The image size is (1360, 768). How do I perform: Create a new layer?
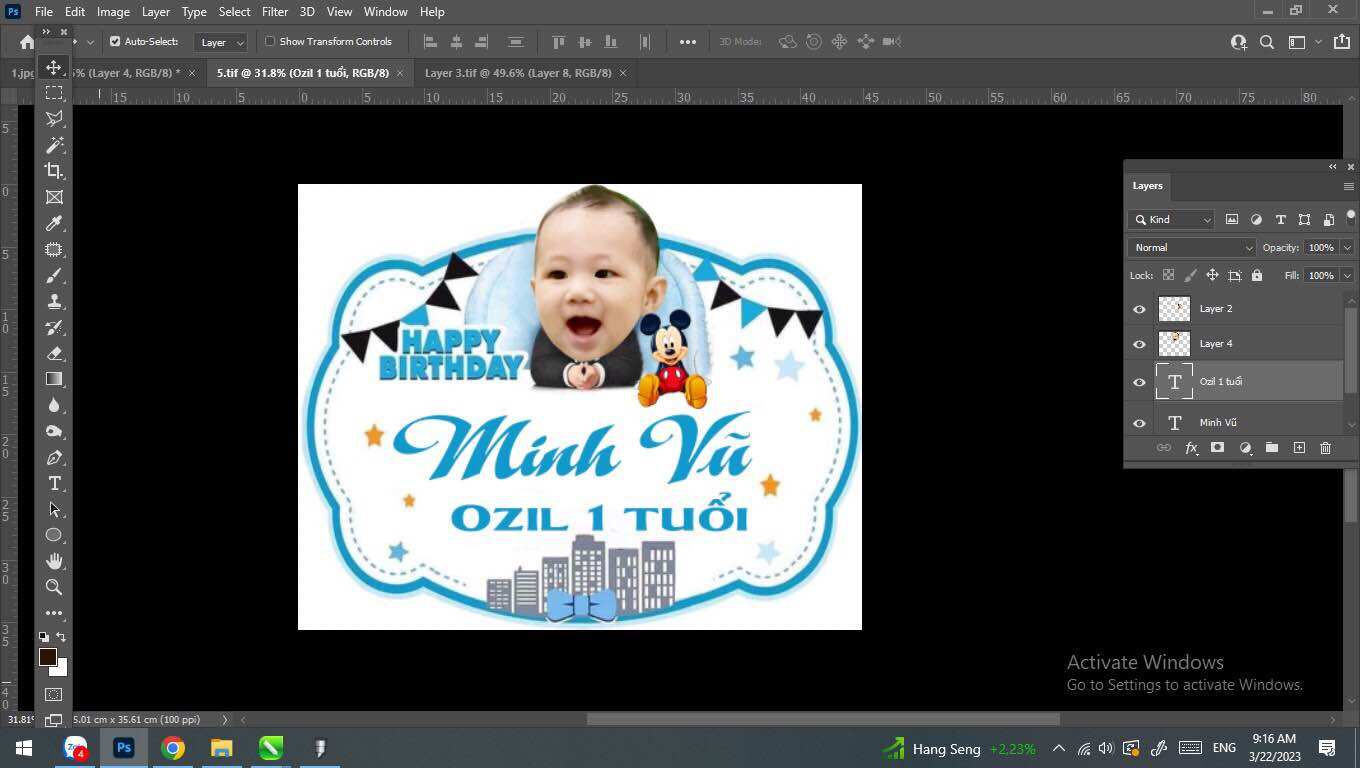pyautogui.click(x=1299, y=448)
